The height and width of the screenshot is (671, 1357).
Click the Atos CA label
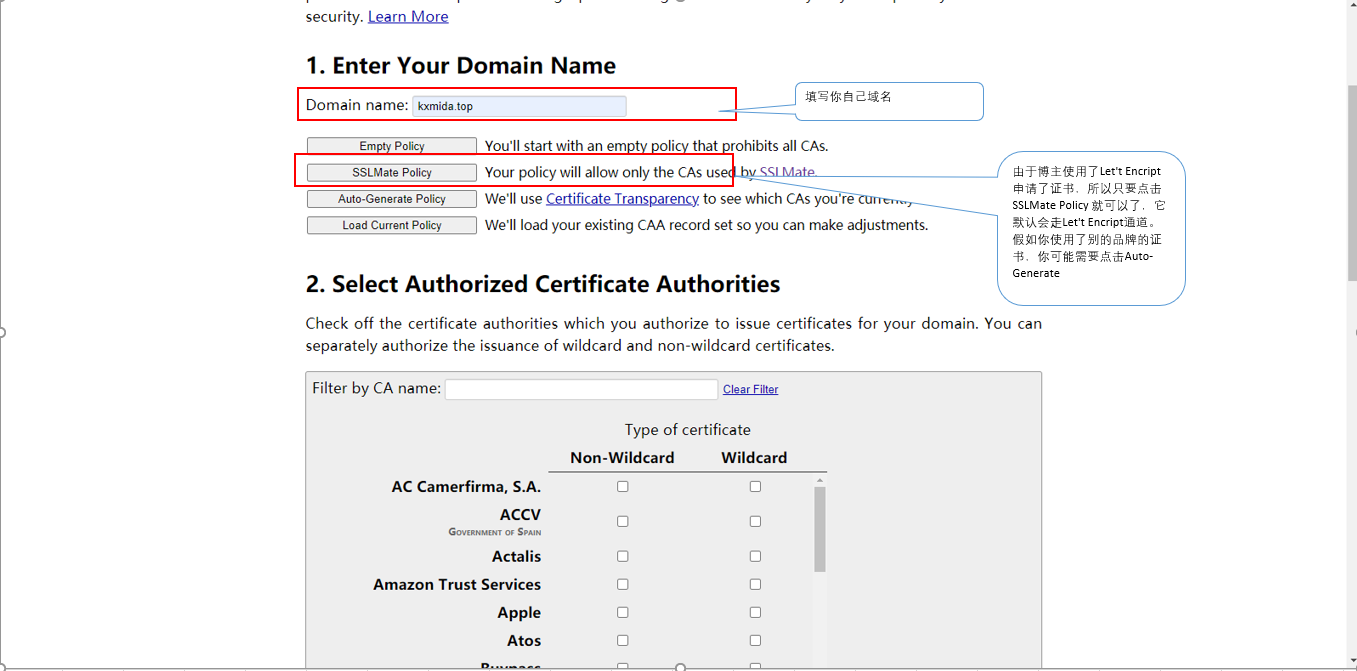524,641
